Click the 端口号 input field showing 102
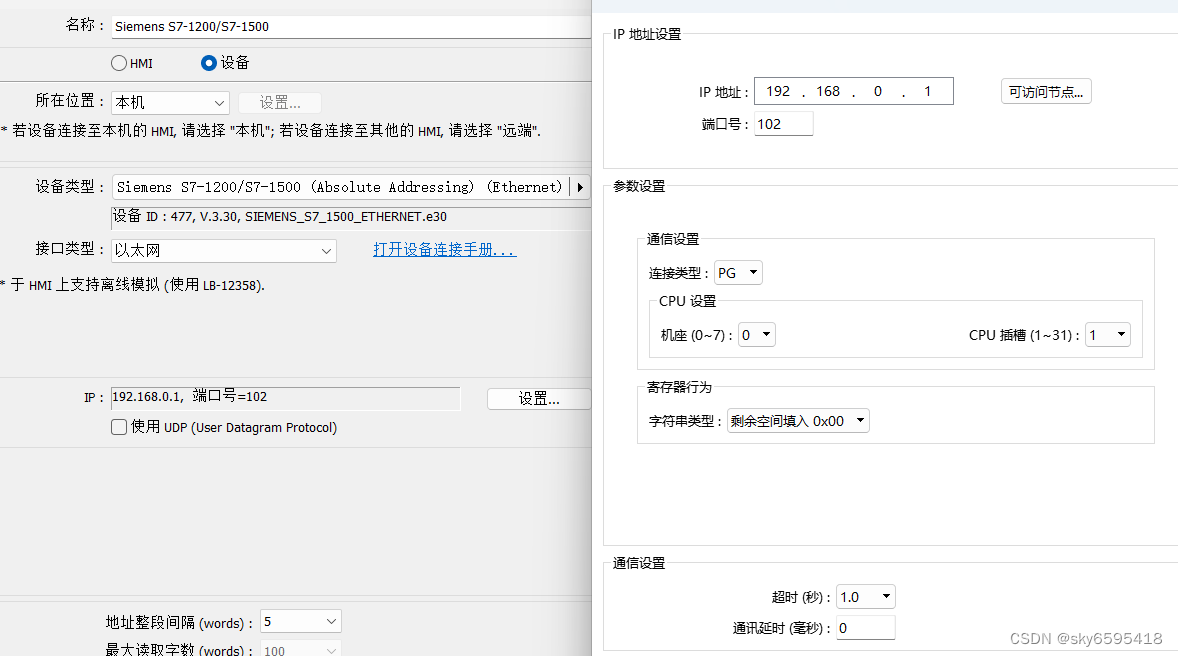Image resolution: width=1178 pixels, height=656 pixels. click(x=784, y=124)
